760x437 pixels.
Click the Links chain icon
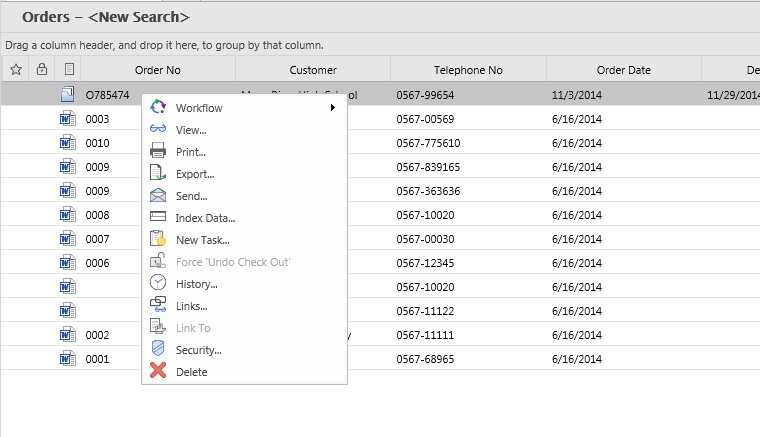coord(158,305)
